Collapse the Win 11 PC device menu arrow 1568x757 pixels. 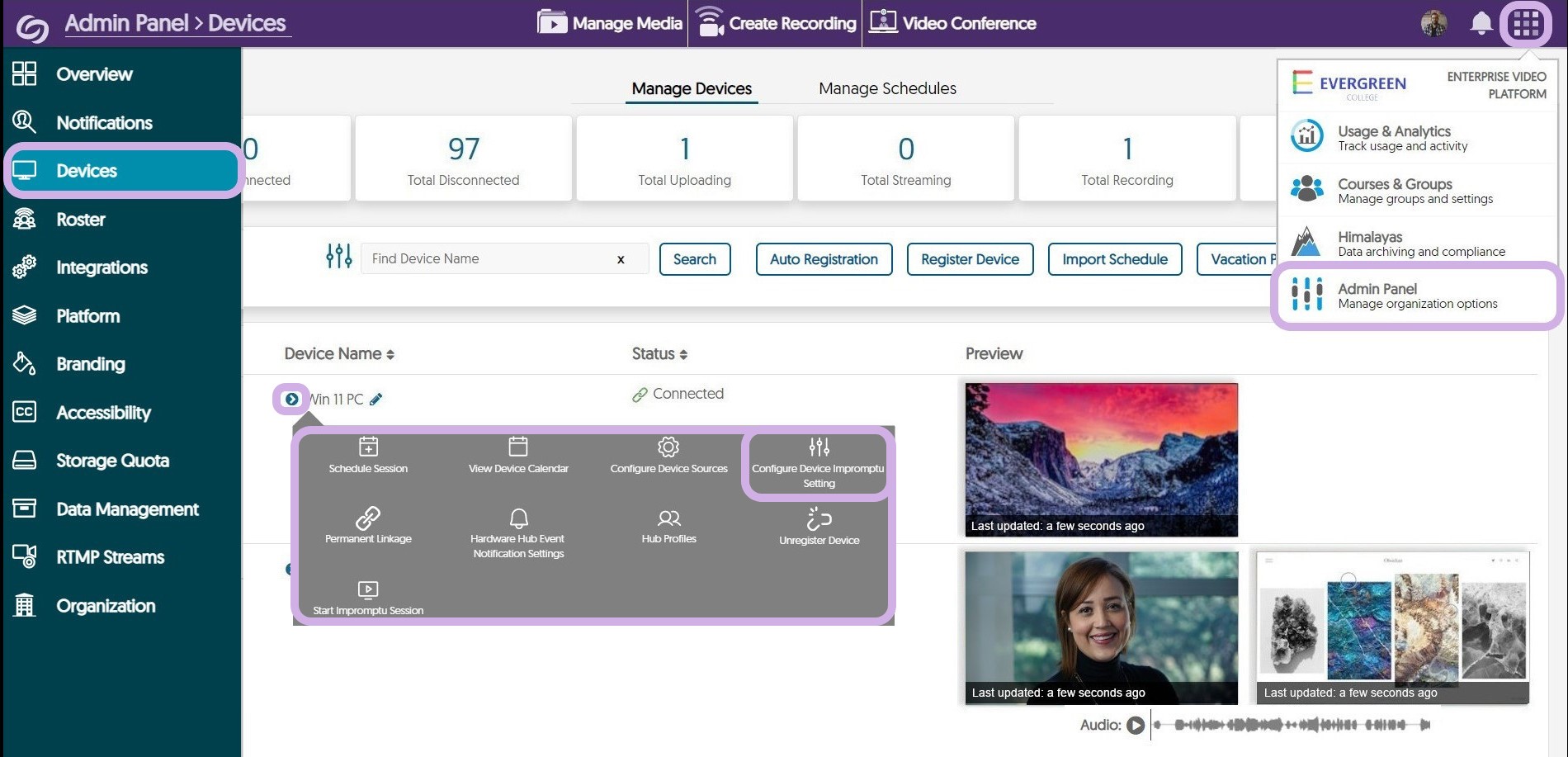pyautogui.click(x=291, y=400)
